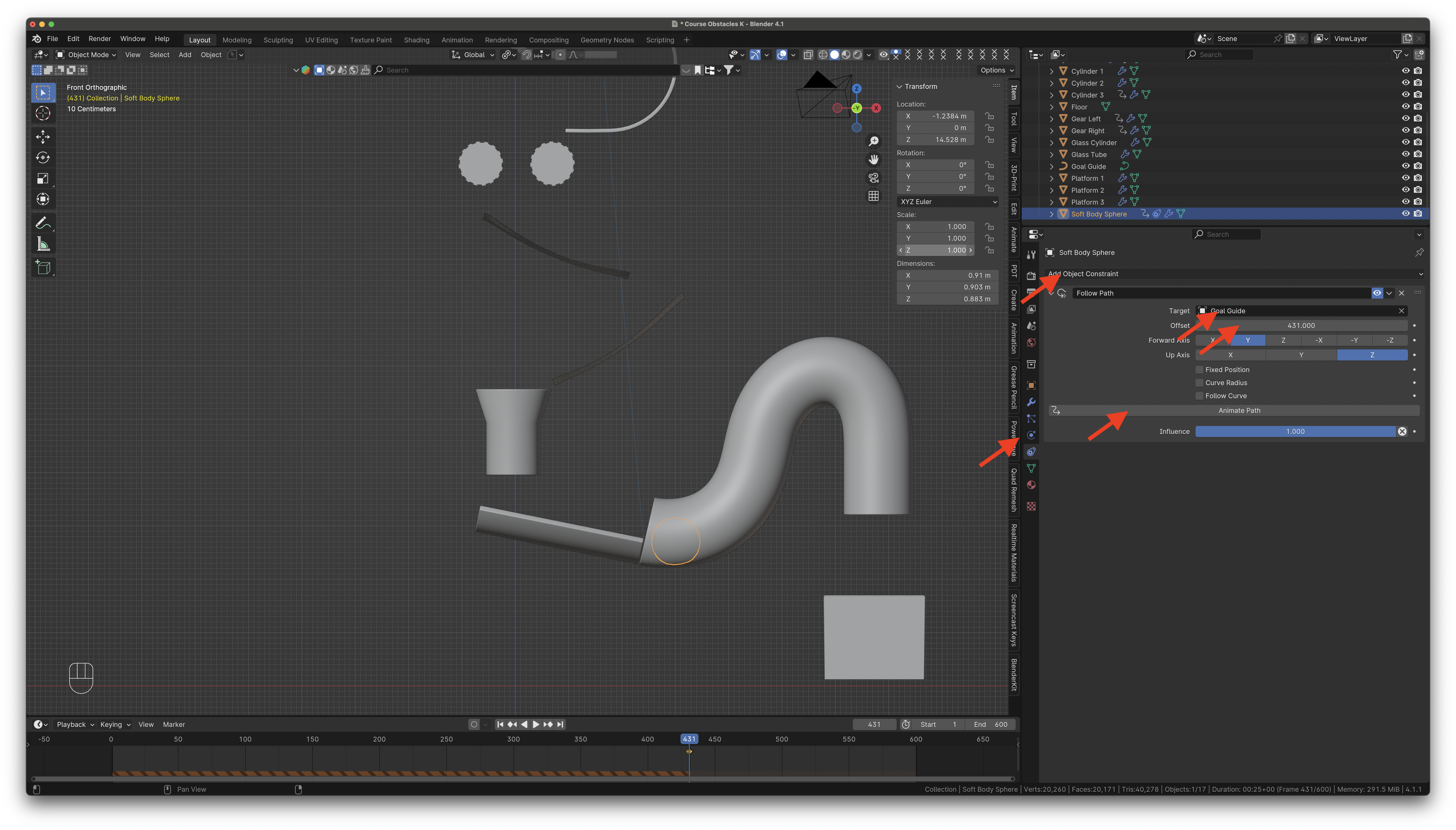Select the Measure tool
This screenshot has height=830, width=1456.
coord(43,244)
